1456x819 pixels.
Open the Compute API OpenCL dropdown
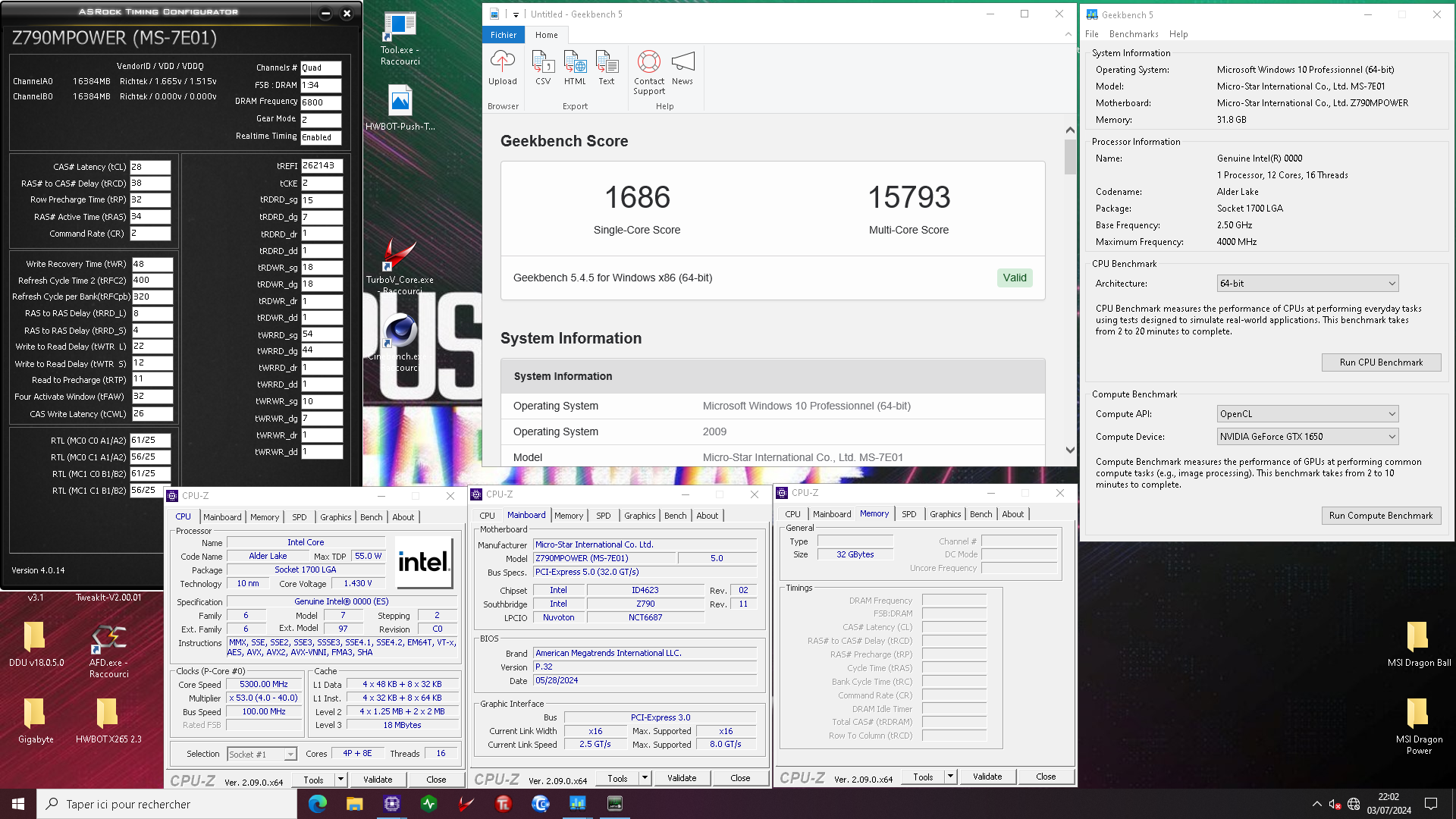(1307, 414)
